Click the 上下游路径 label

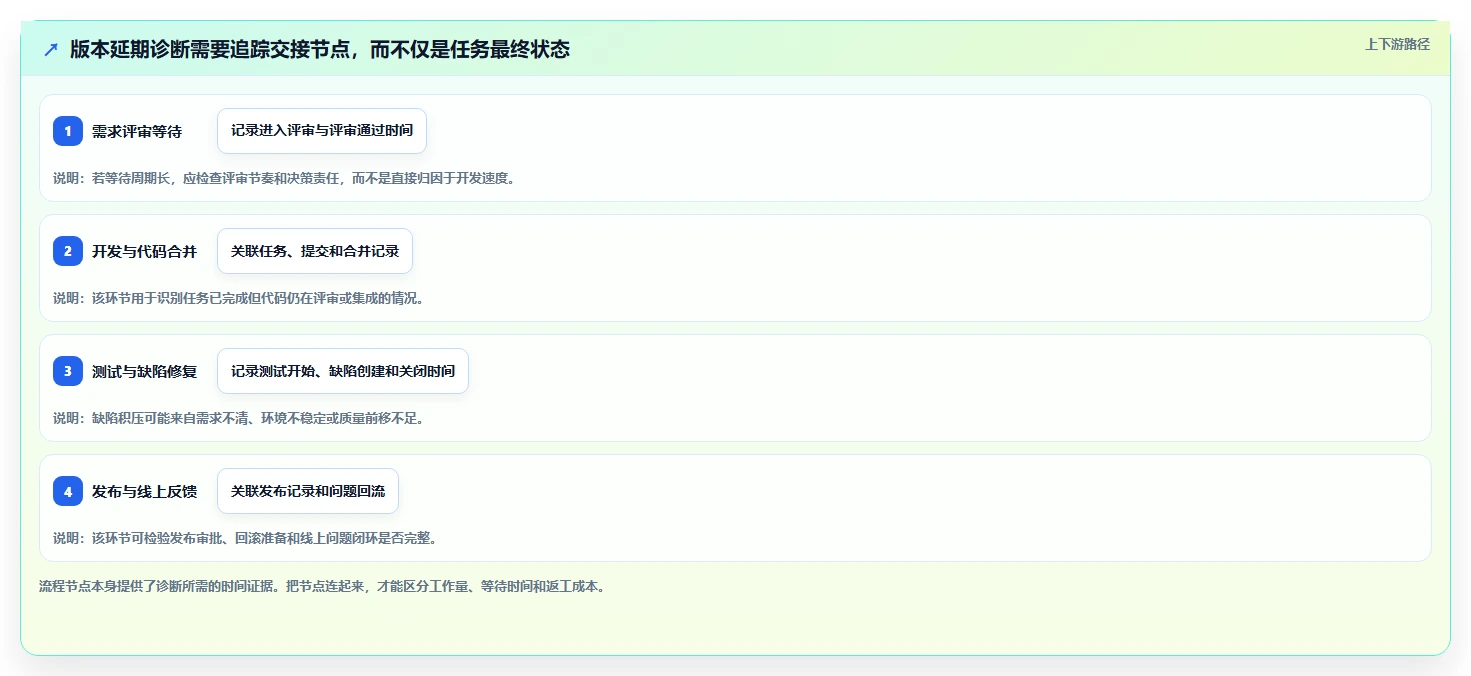point(1397,44)
